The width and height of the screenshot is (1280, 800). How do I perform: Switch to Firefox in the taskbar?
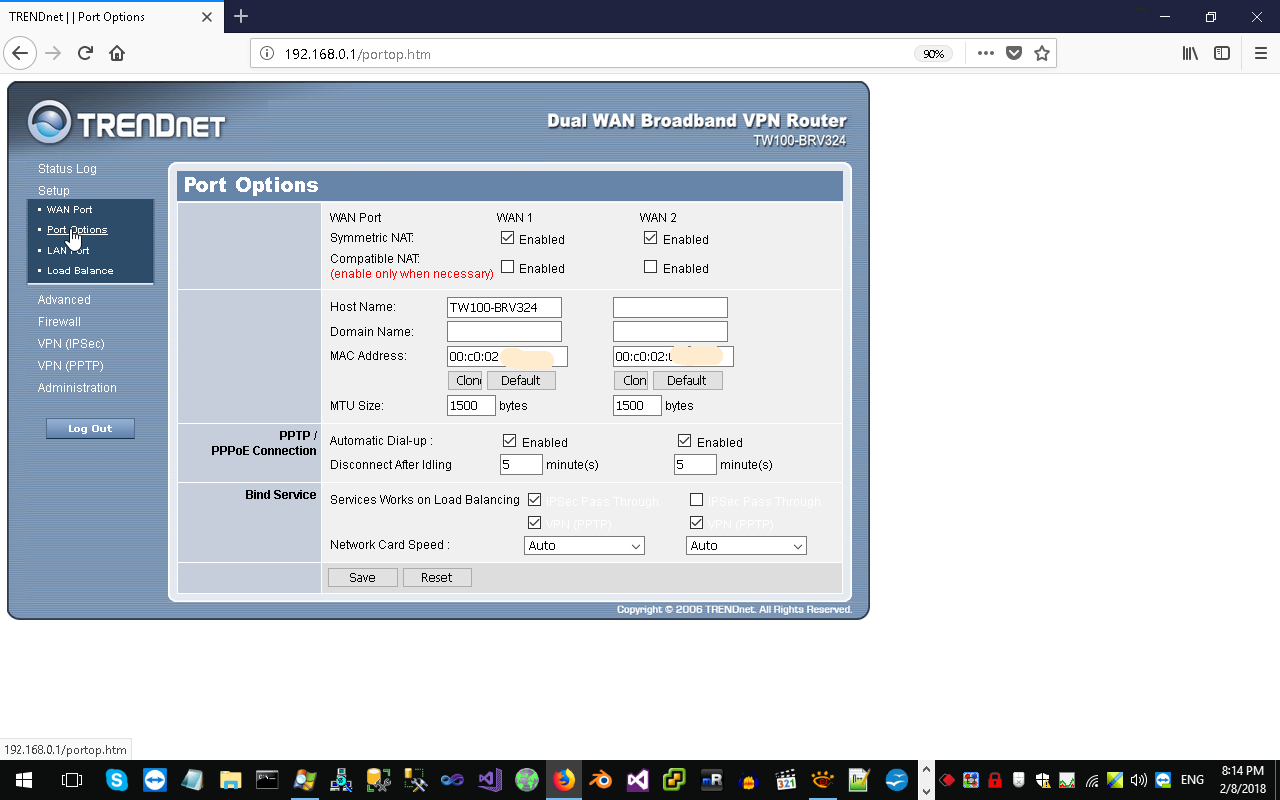(x=565, y=780)
